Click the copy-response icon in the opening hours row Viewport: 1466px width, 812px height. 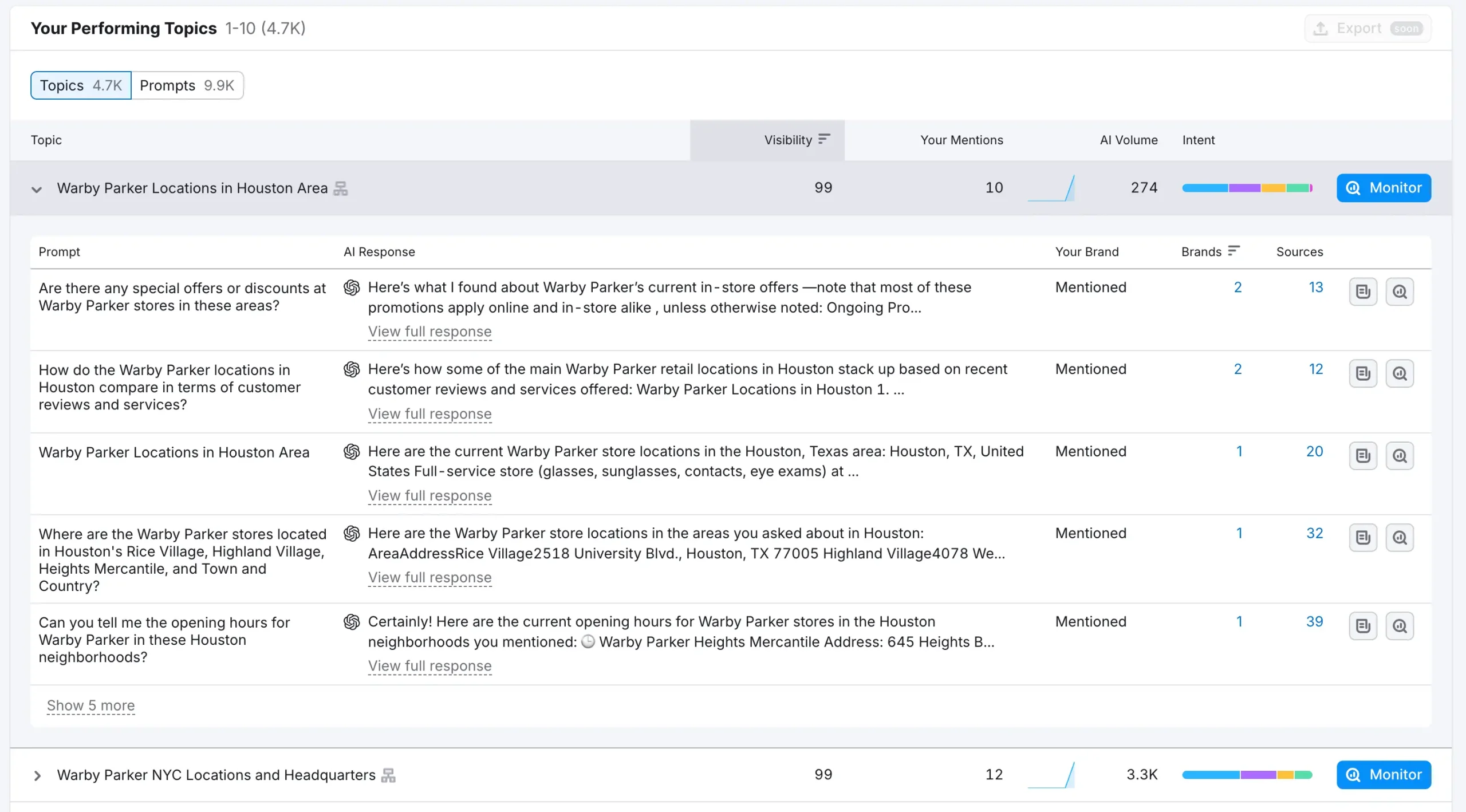click(x=1362, y=626)
